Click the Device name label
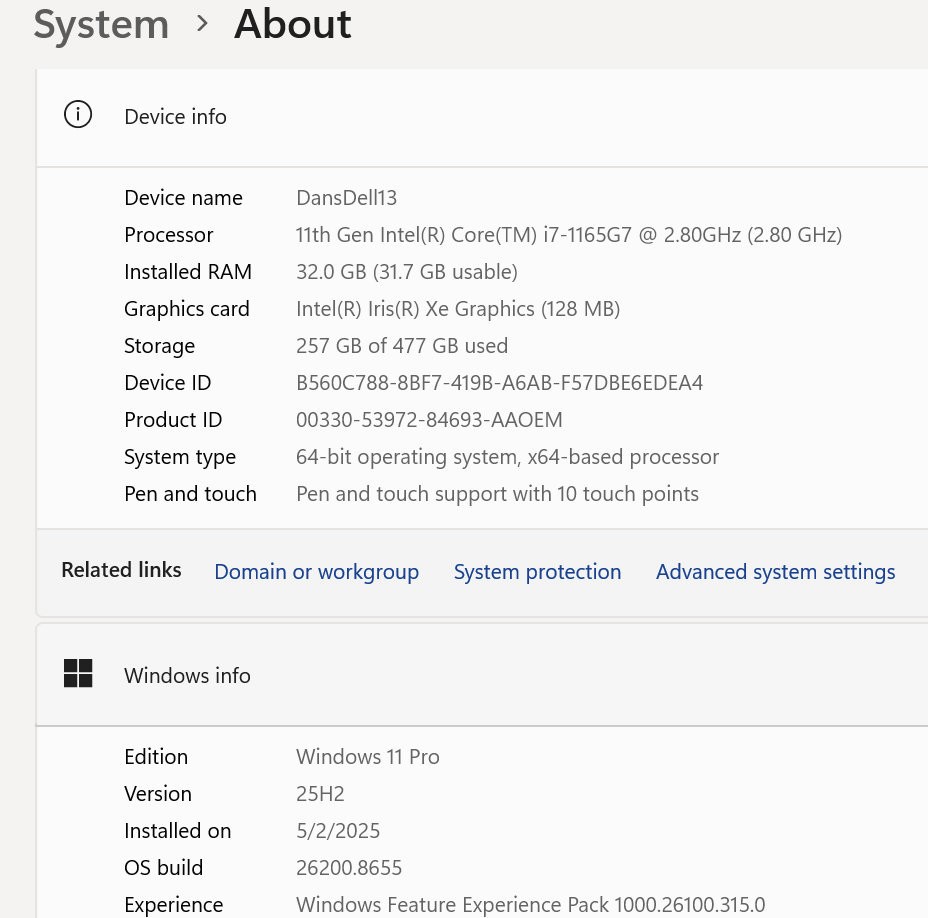928x918 pixels. tap(183, 198)
